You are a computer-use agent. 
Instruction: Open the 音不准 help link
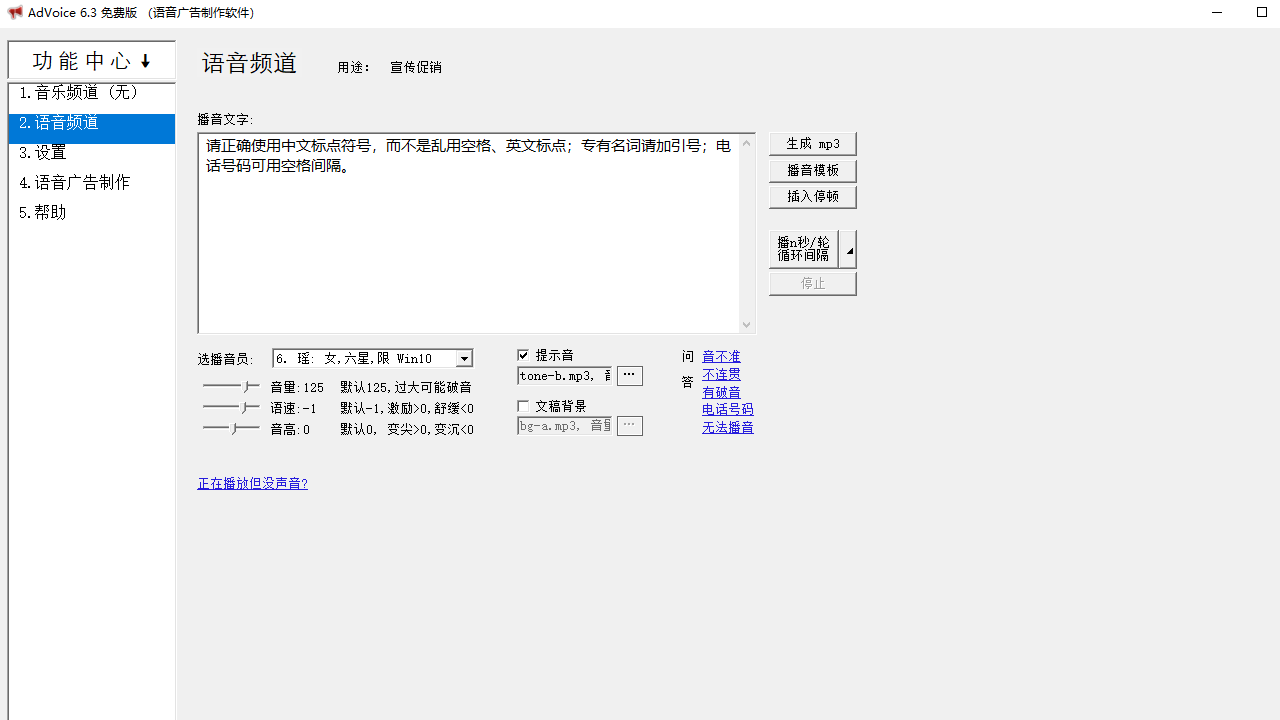(x=721, y=357)
